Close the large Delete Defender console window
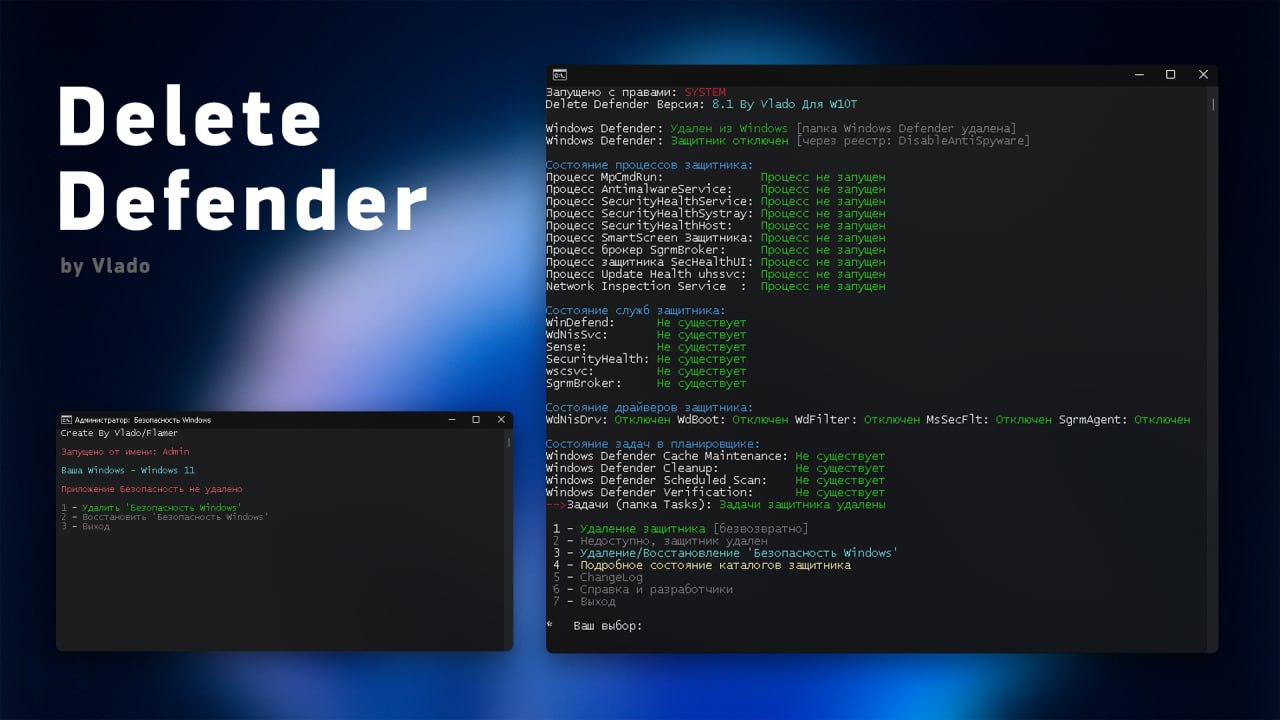Image resolution: width=1280 pixels, height=720 pixels. click(1203, 75)
